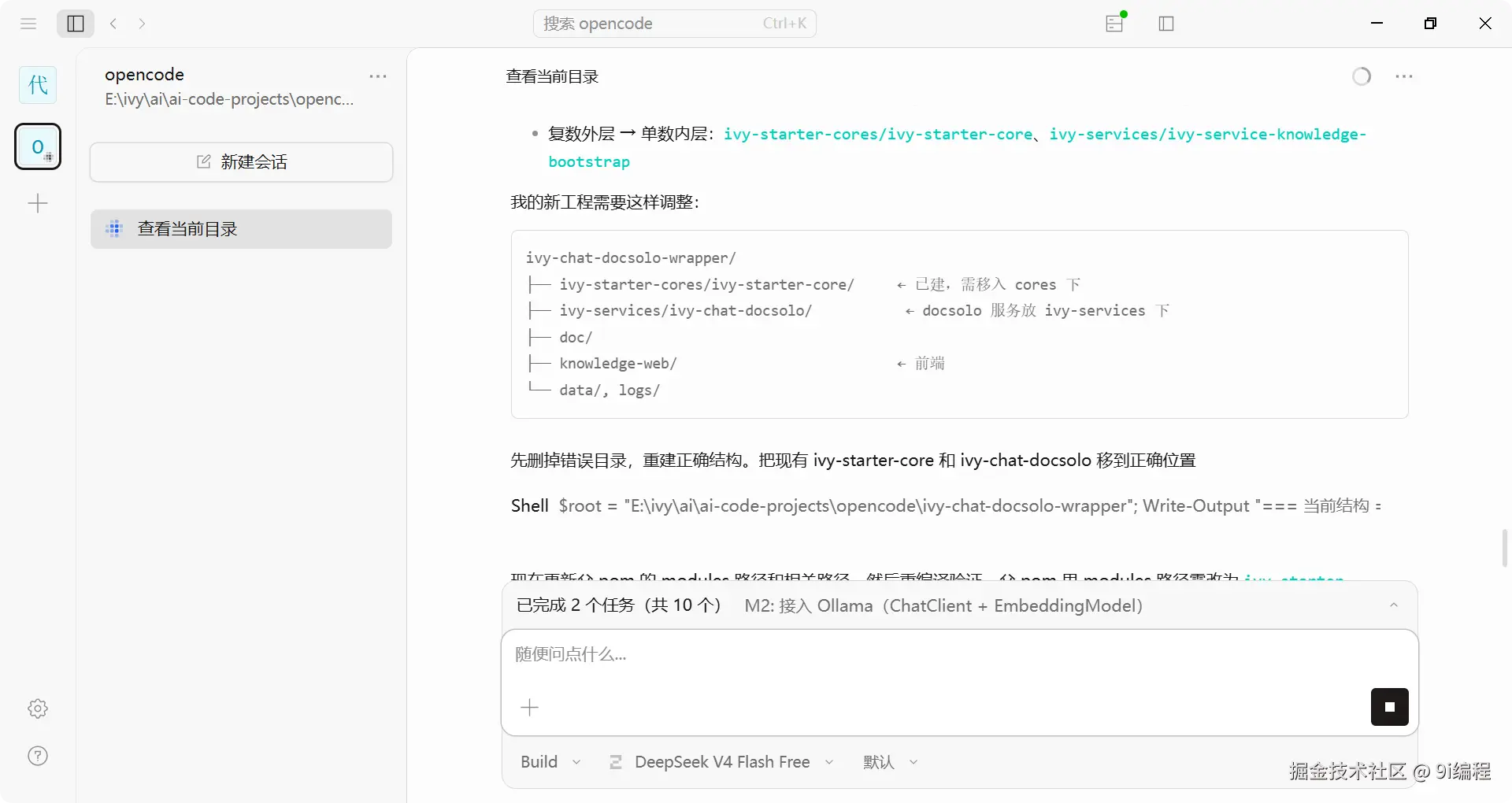Open the Build agent dropdown

pyautogui.click(x=550, y=762)
